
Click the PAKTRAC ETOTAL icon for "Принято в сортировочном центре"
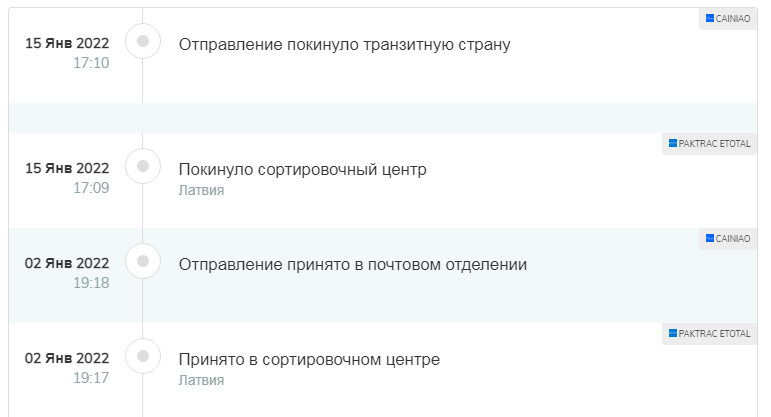pos(674,333)
